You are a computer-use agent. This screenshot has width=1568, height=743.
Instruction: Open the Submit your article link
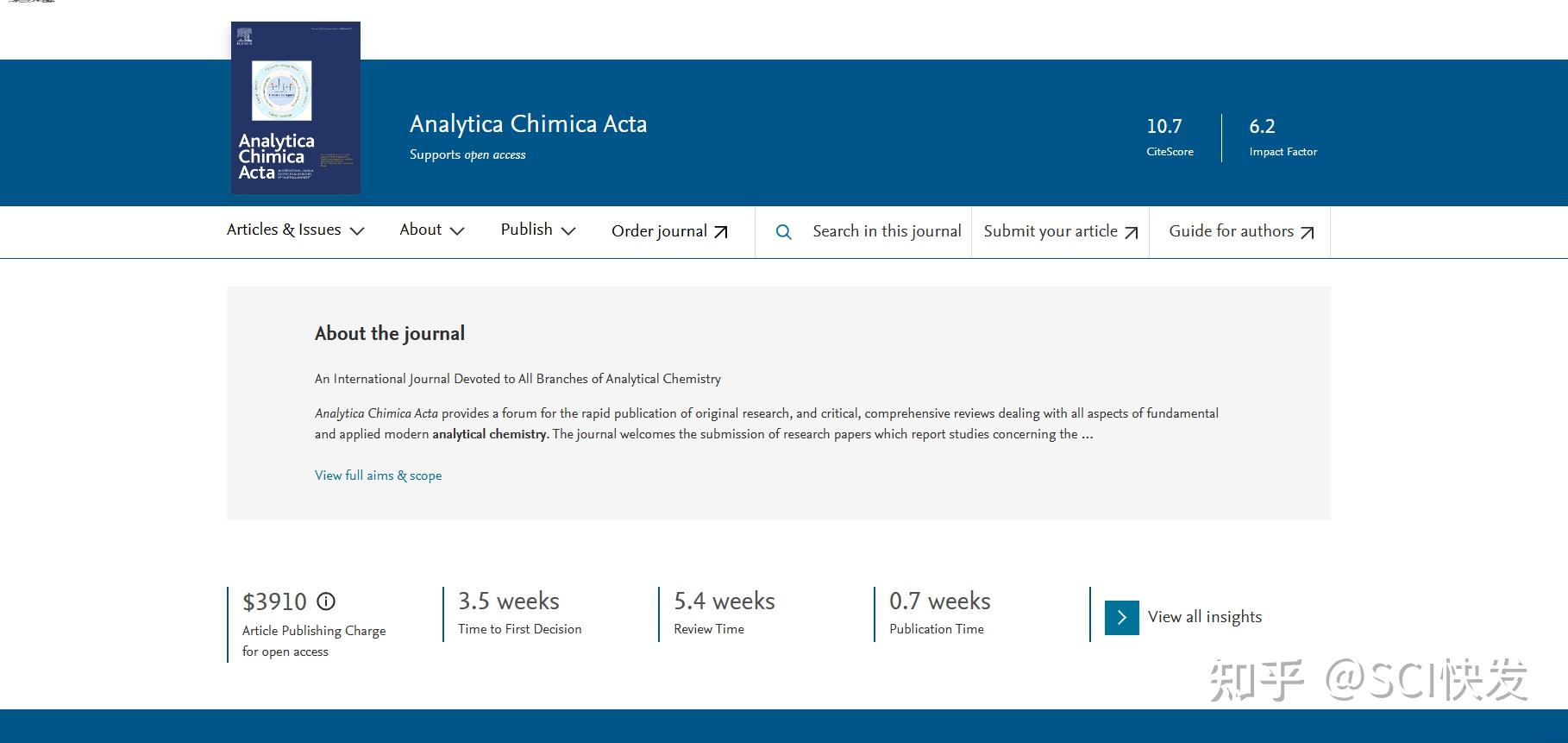tap(1061, 231)
